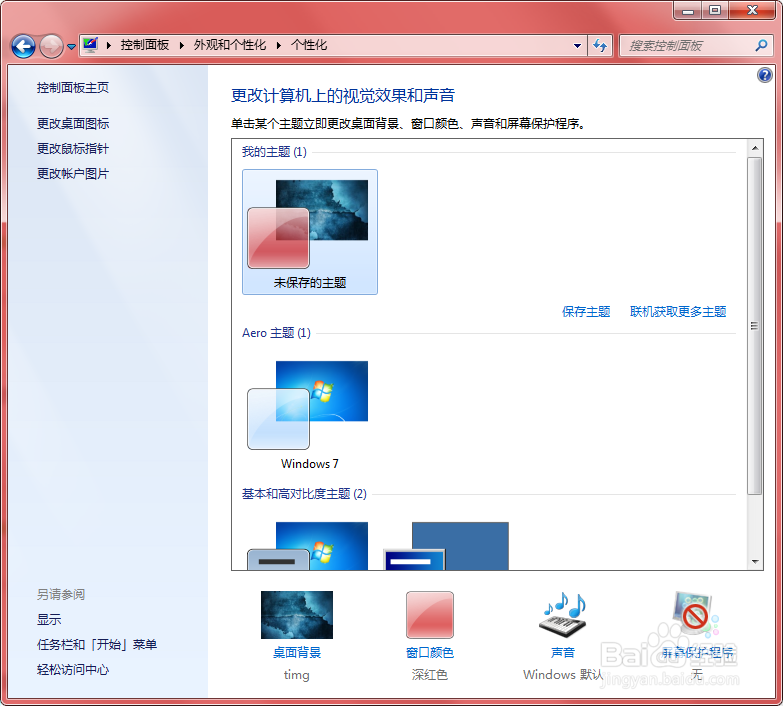Click theme list scroll up arrow
This screenshot has height=706, width=783.
pos(755,148)
